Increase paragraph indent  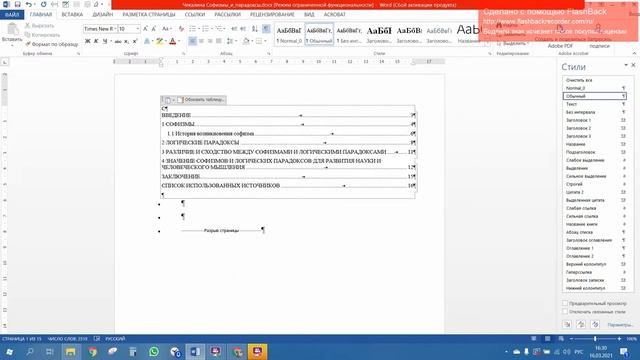point(243,29)
